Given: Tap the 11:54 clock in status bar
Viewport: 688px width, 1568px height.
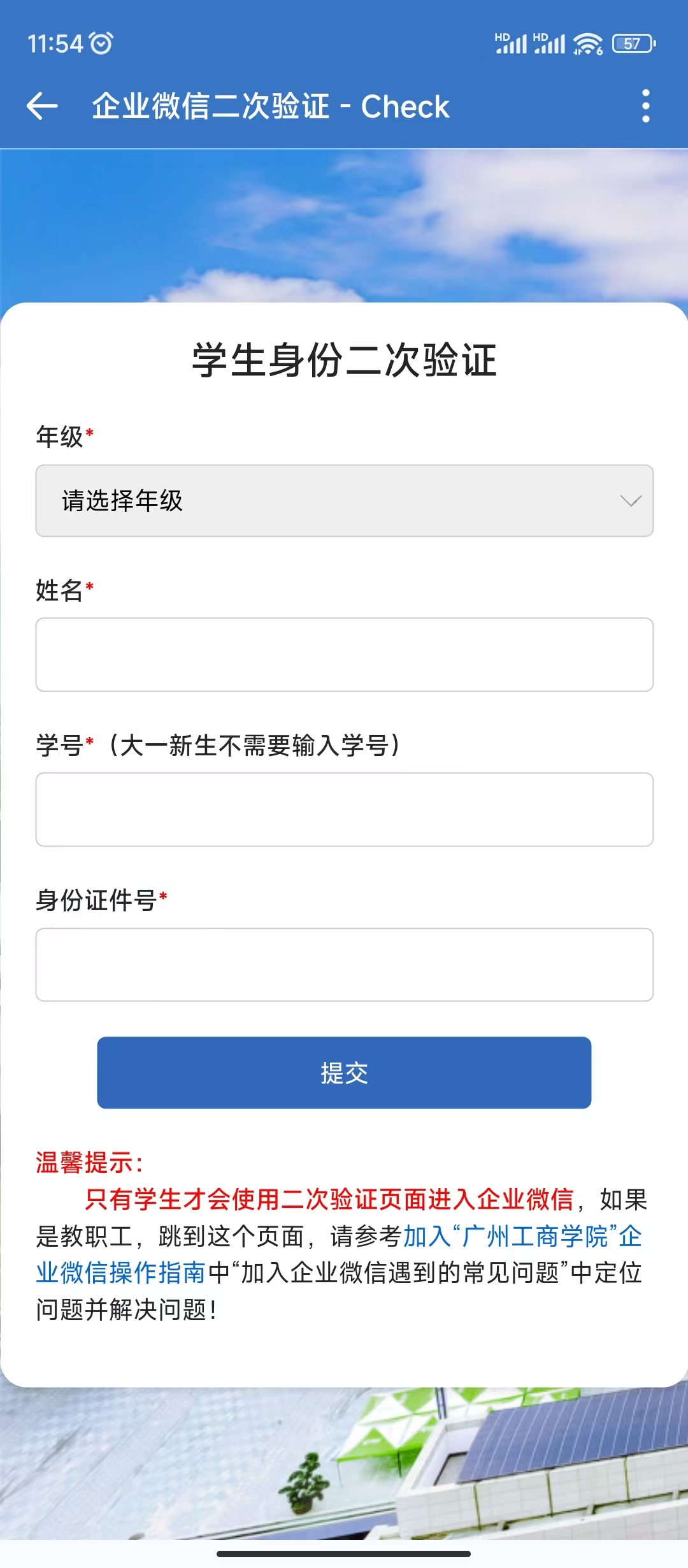Looking at the screenshot, I should pos(55,43).
